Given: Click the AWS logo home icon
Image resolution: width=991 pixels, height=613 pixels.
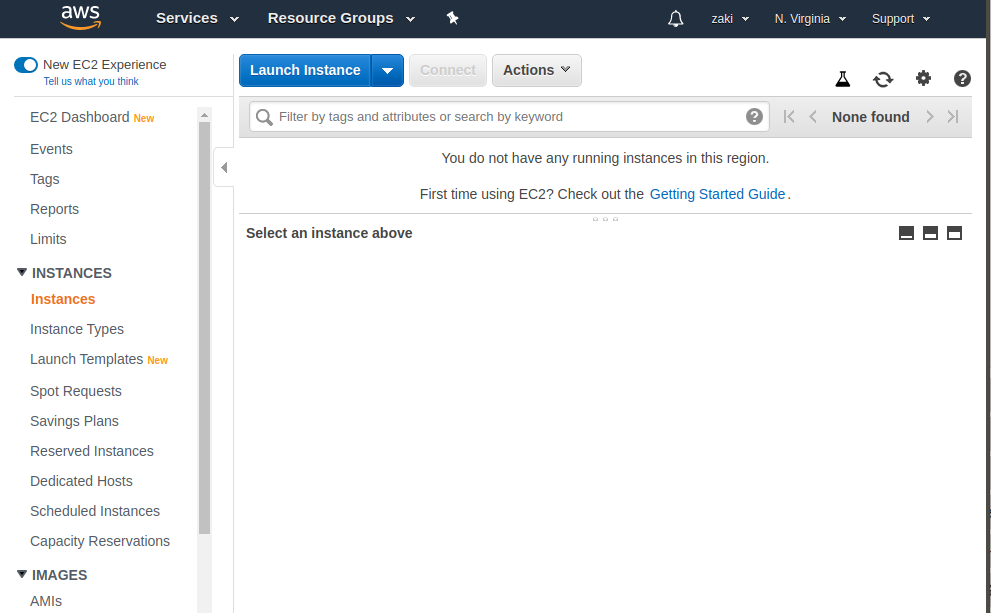Looking at the screenshot, I should pos(80,18).
